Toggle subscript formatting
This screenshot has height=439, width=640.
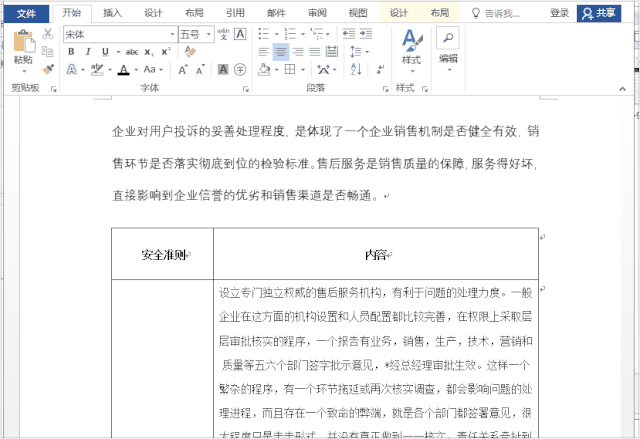click(x=149, y=52)
